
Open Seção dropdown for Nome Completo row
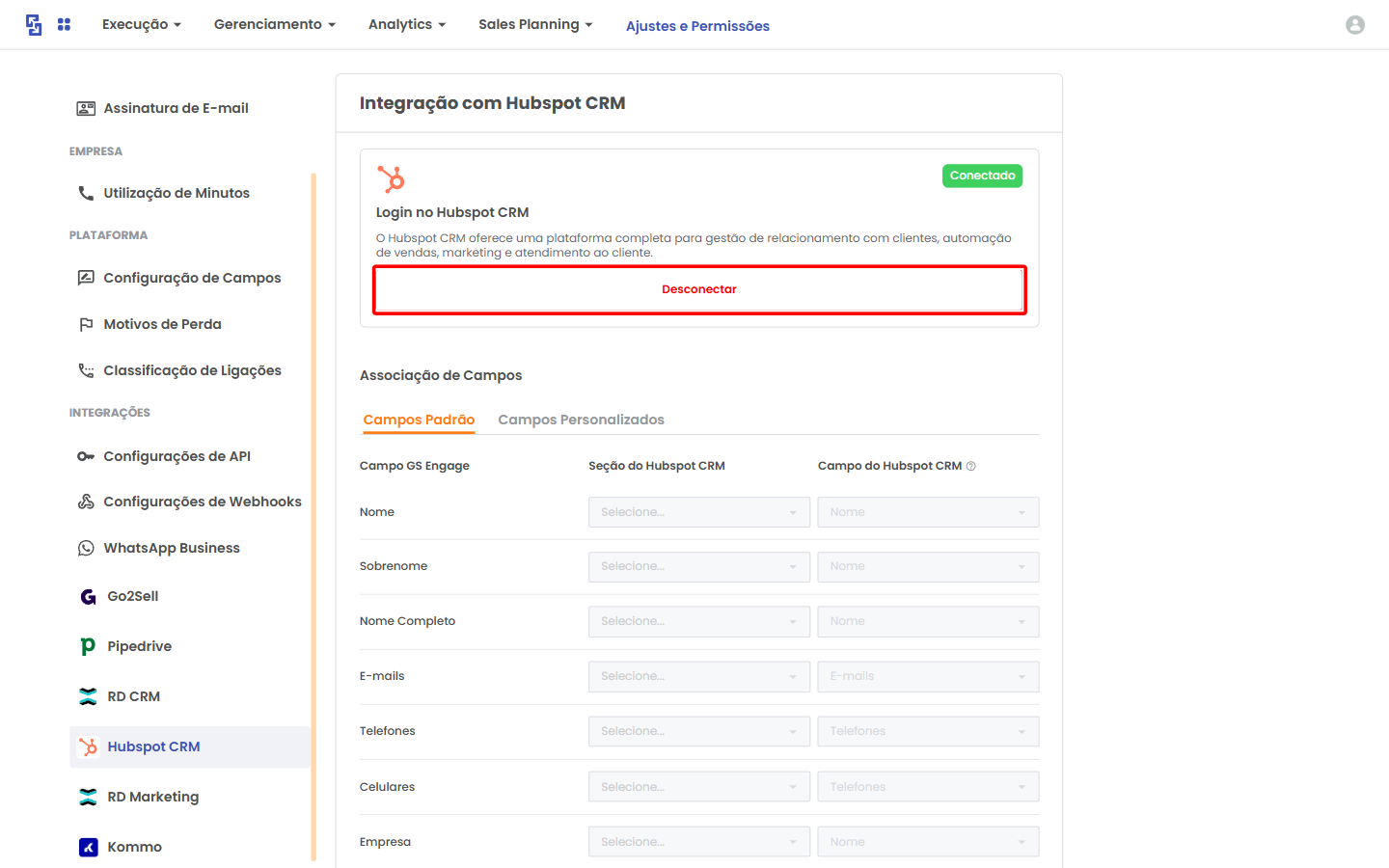pos(699,621)
